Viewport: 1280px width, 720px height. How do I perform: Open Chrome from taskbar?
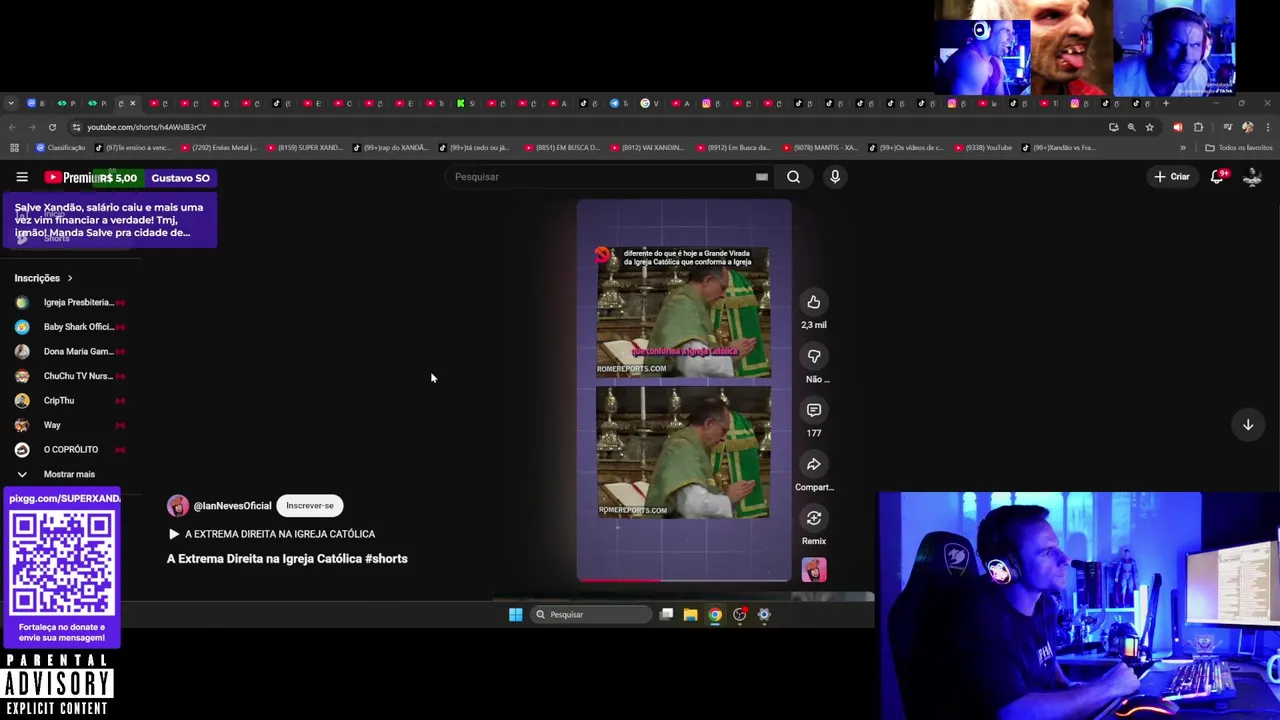tap(715, 614)
